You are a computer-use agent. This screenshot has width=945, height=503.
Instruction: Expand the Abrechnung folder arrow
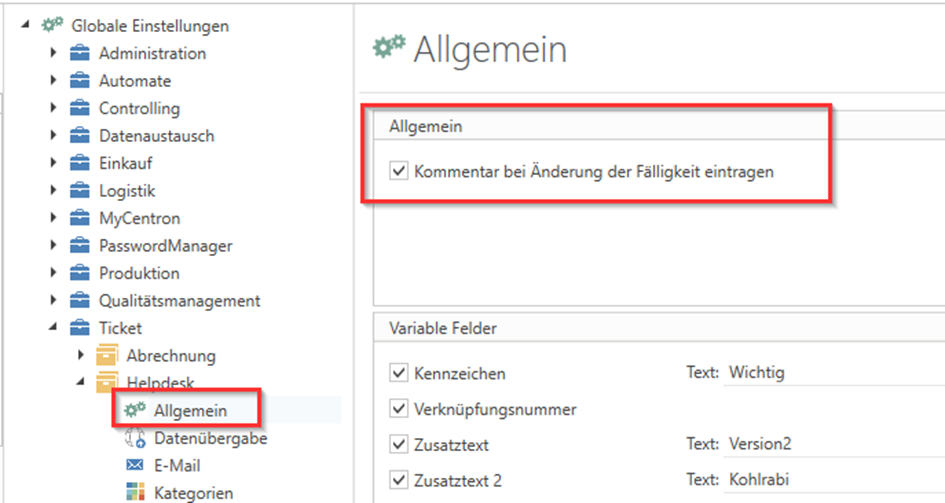click(81, 355)
